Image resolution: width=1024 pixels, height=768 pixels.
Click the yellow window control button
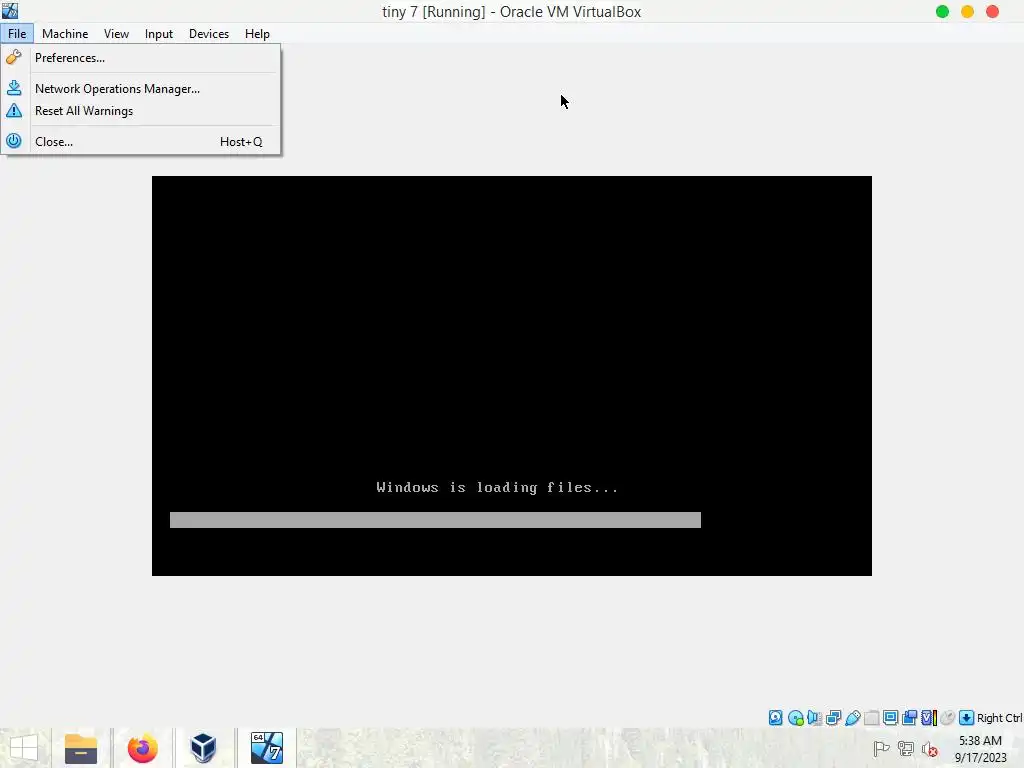click(x=967, y=11)
